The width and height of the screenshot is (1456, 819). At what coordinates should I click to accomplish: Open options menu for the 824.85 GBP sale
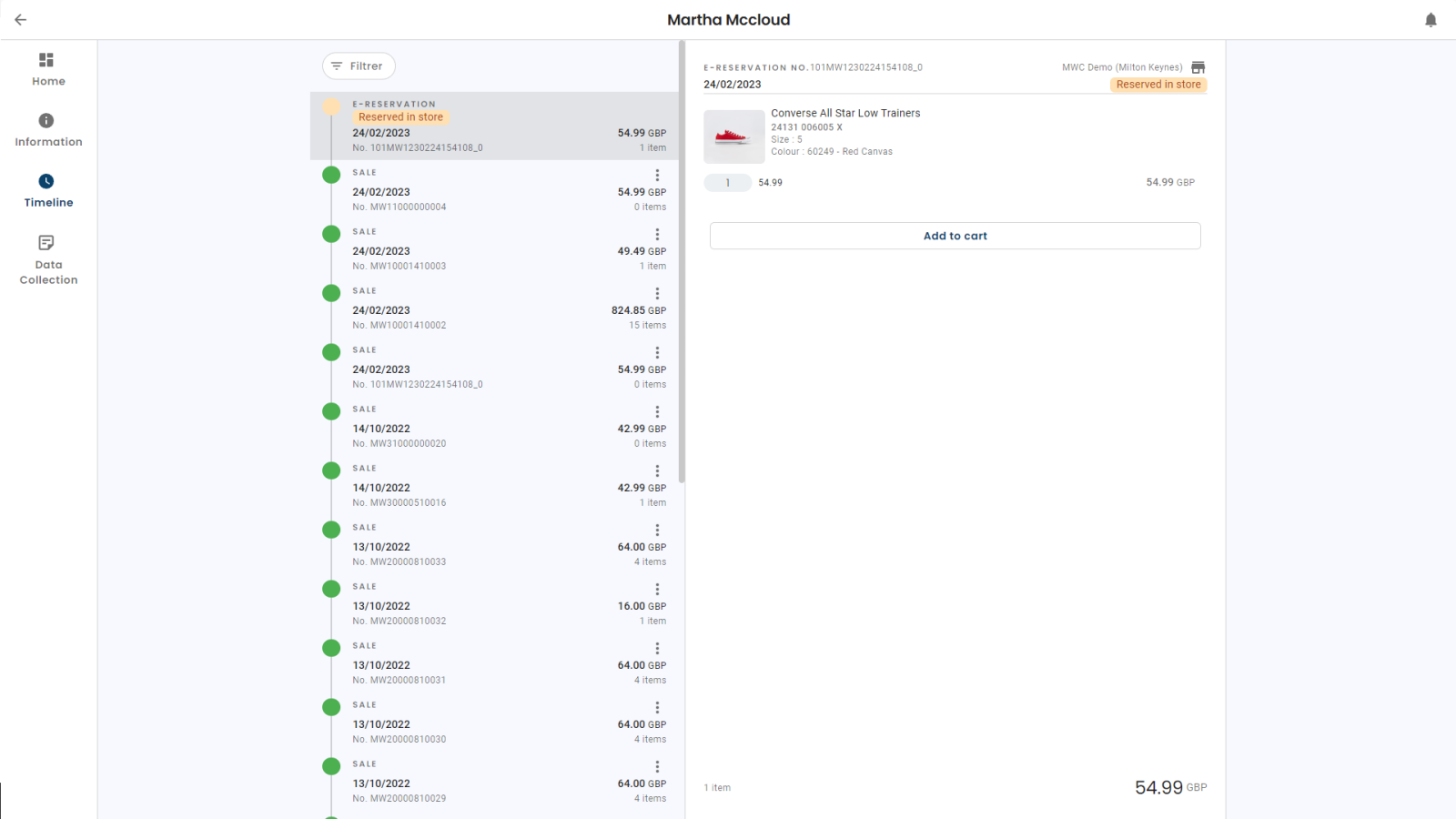(x=658, y=293)
